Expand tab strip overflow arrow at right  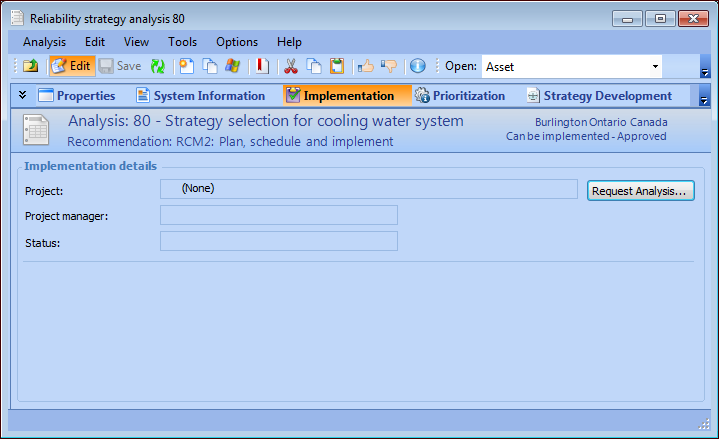tap(704, 96)
